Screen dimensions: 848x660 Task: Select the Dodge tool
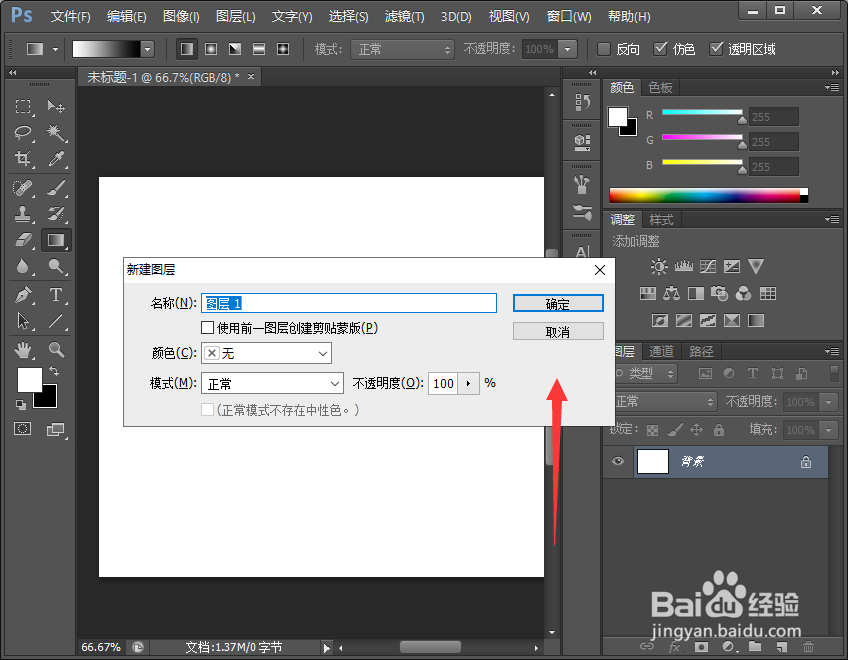point(56,266)
